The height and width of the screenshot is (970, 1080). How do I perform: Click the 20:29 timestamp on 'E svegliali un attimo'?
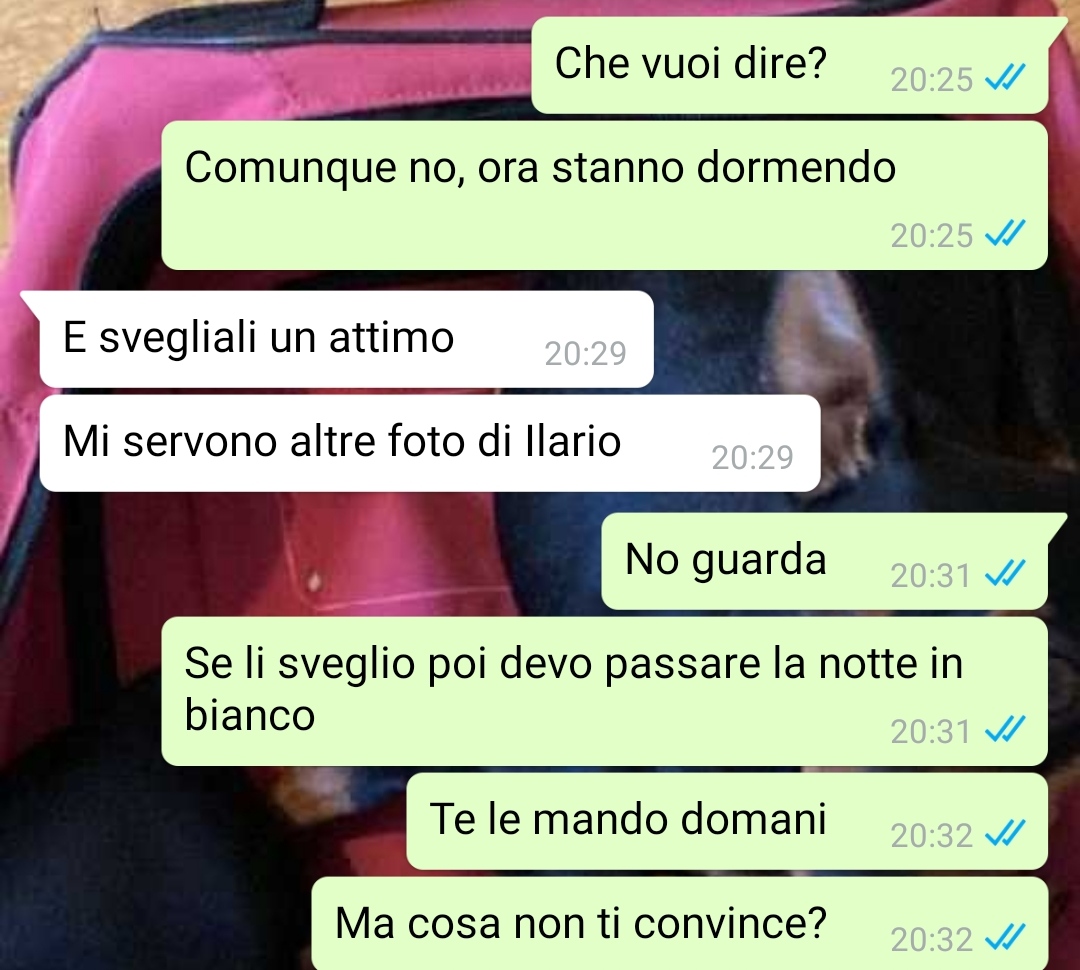click(585, 353)
